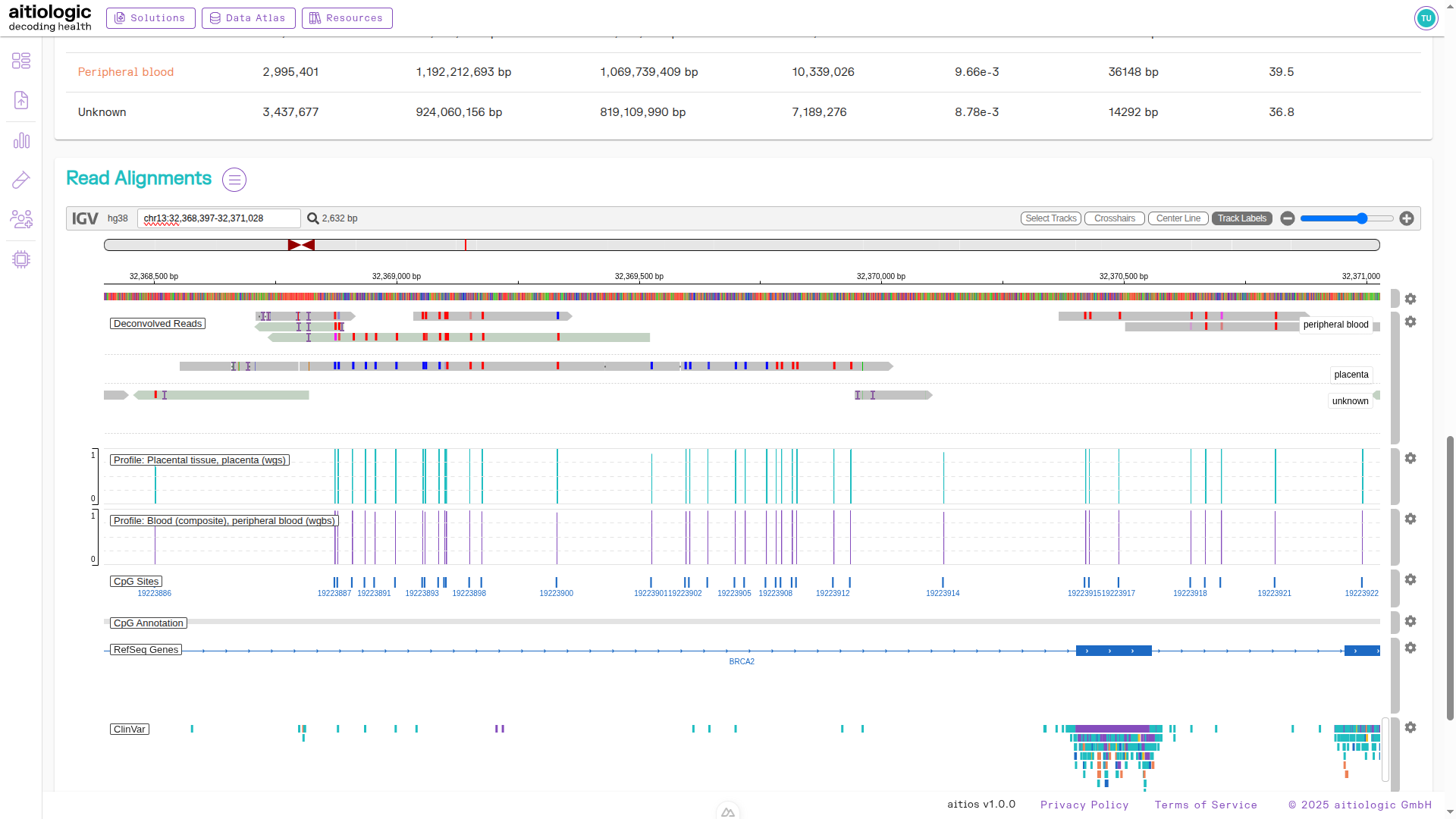Open the Privacy Policy link
1456x819 pixels.
(x=1084, y=805)
